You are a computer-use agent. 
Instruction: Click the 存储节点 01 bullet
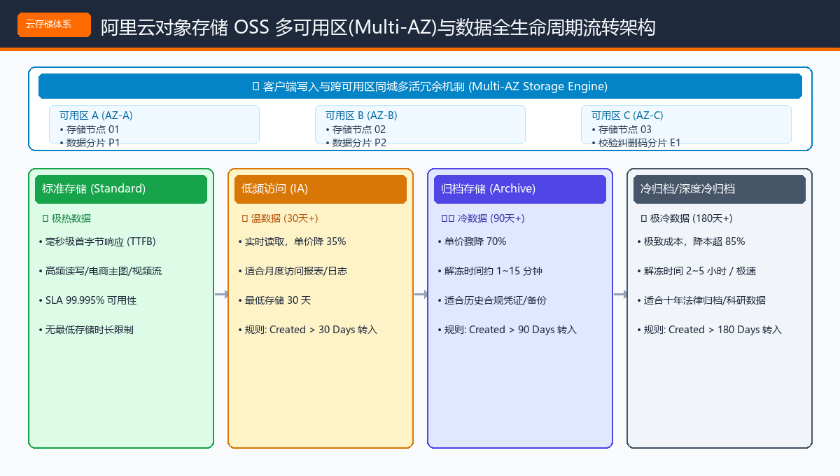[89, 129]
